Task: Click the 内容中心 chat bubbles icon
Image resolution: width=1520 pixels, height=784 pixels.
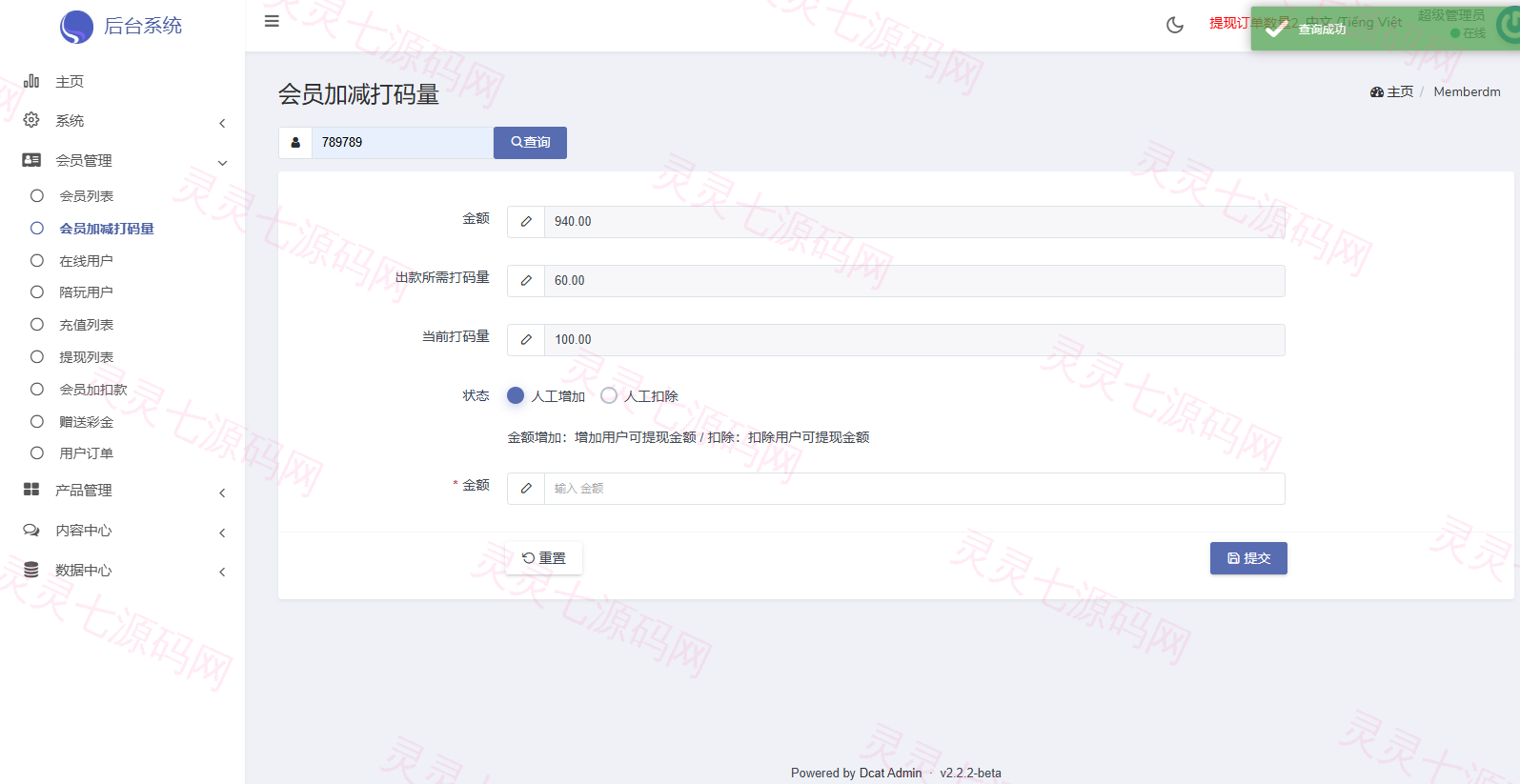Action: [31, 530]
